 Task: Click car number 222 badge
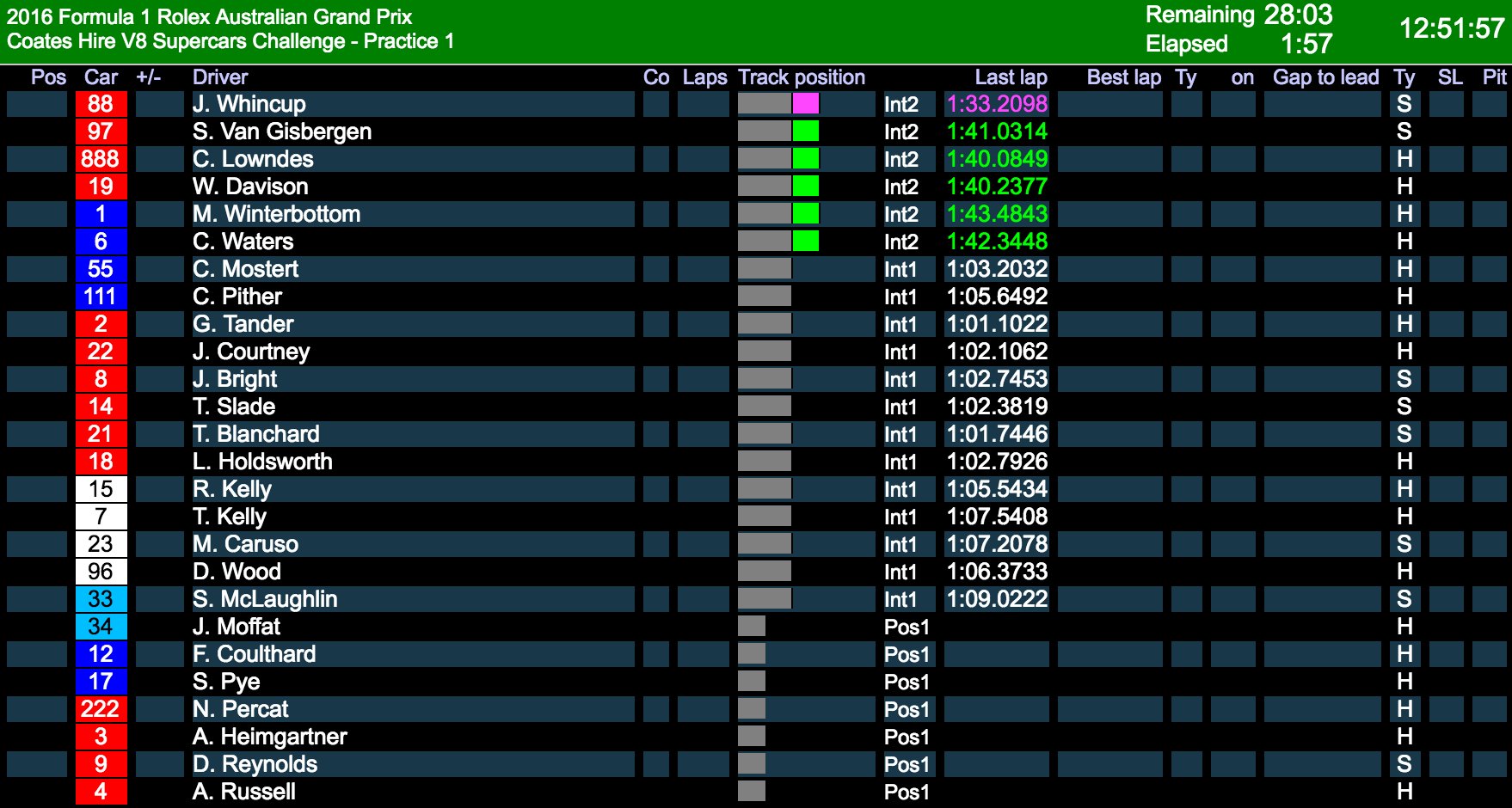point(101,709)
